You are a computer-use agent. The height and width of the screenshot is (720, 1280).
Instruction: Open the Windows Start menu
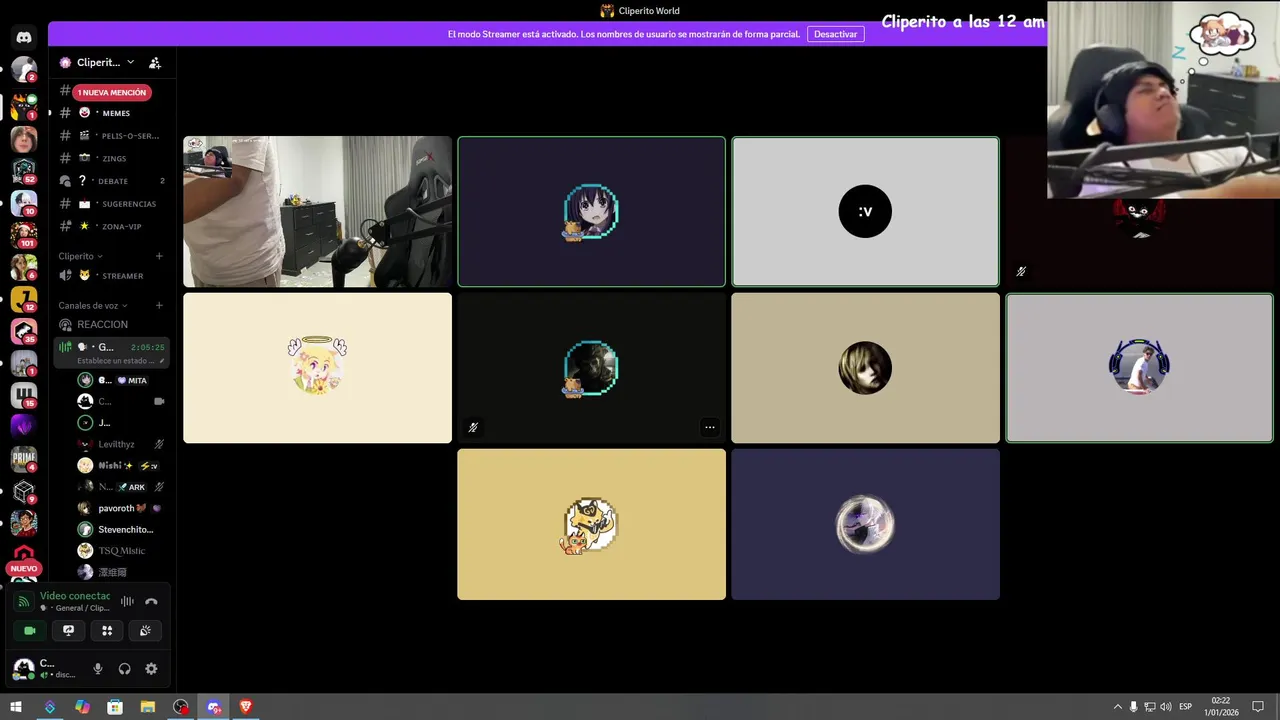click(16, 707)
